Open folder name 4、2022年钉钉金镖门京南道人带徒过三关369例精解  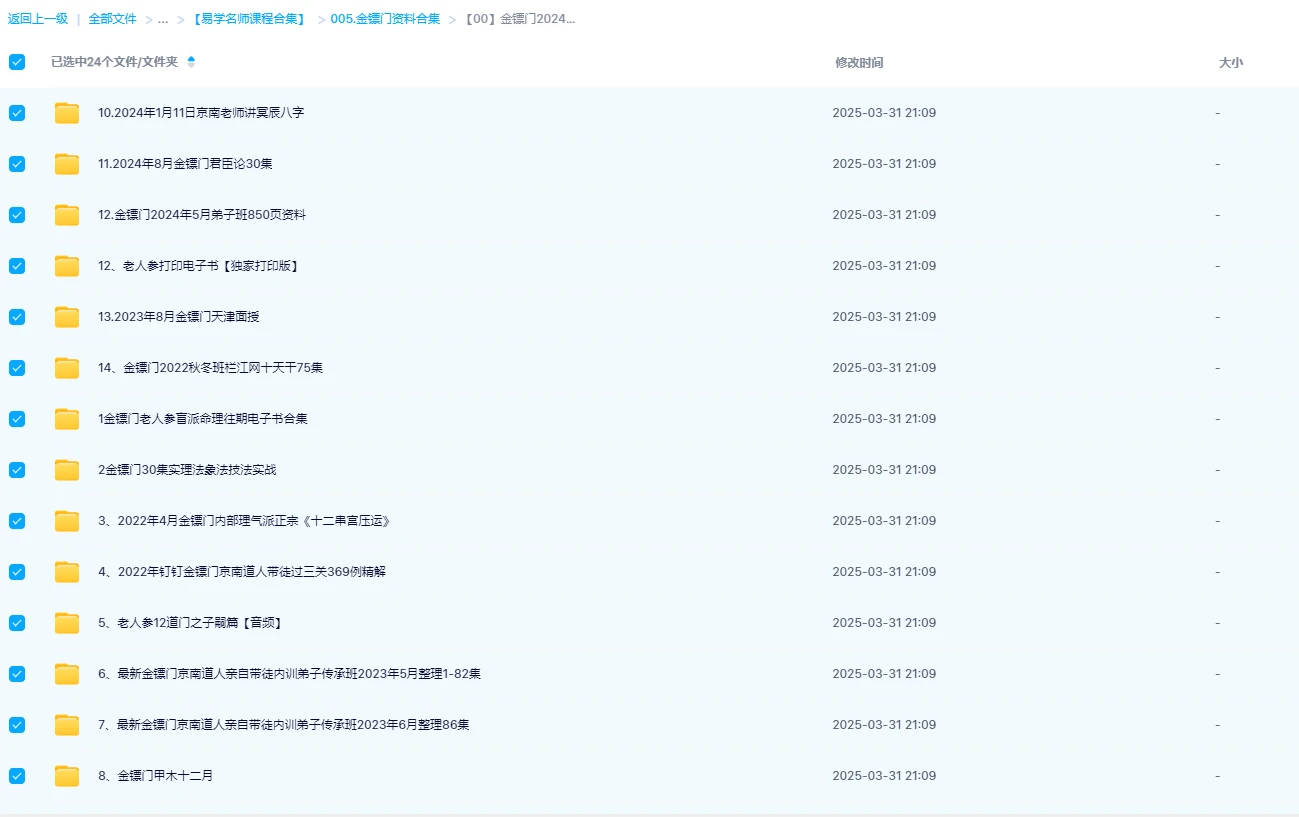coord(242,572)
